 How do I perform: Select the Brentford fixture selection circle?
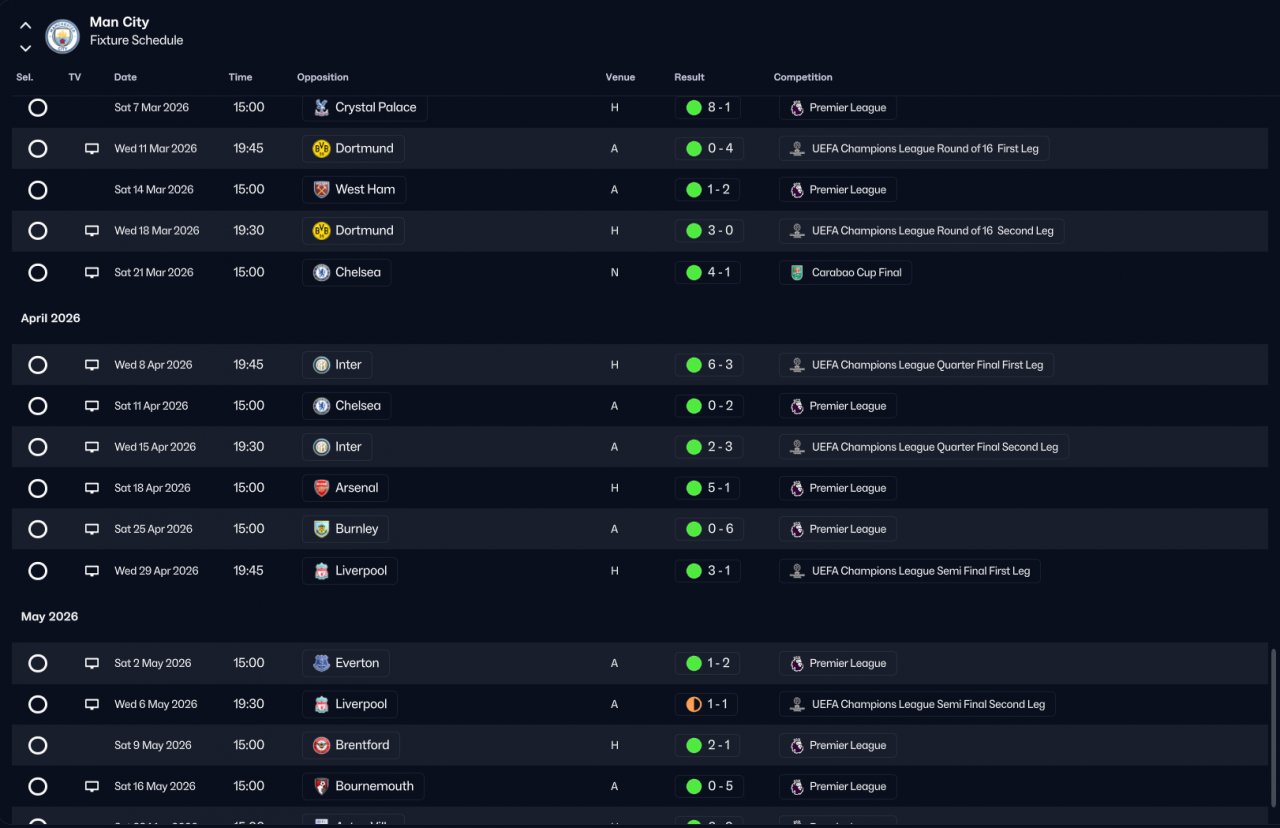pyautogui.click(x=38, y=745)
